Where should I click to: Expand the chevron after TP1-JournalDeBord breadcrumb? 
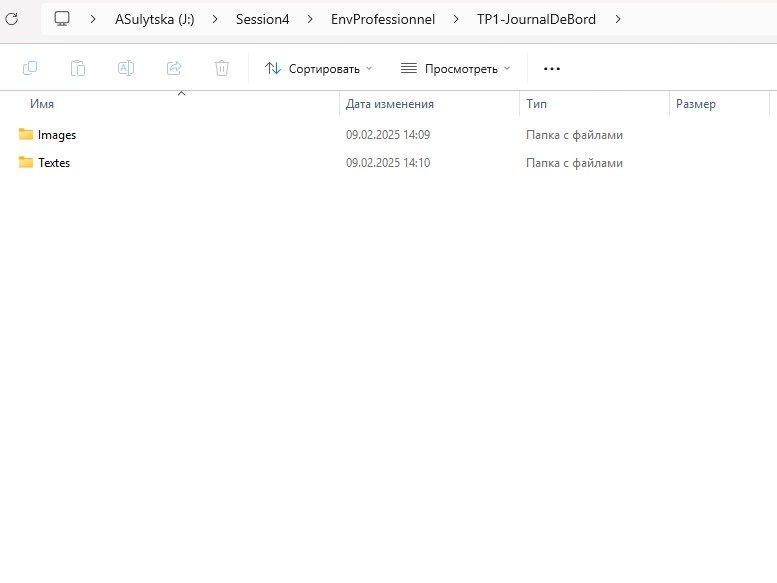[x=618, y=18]
